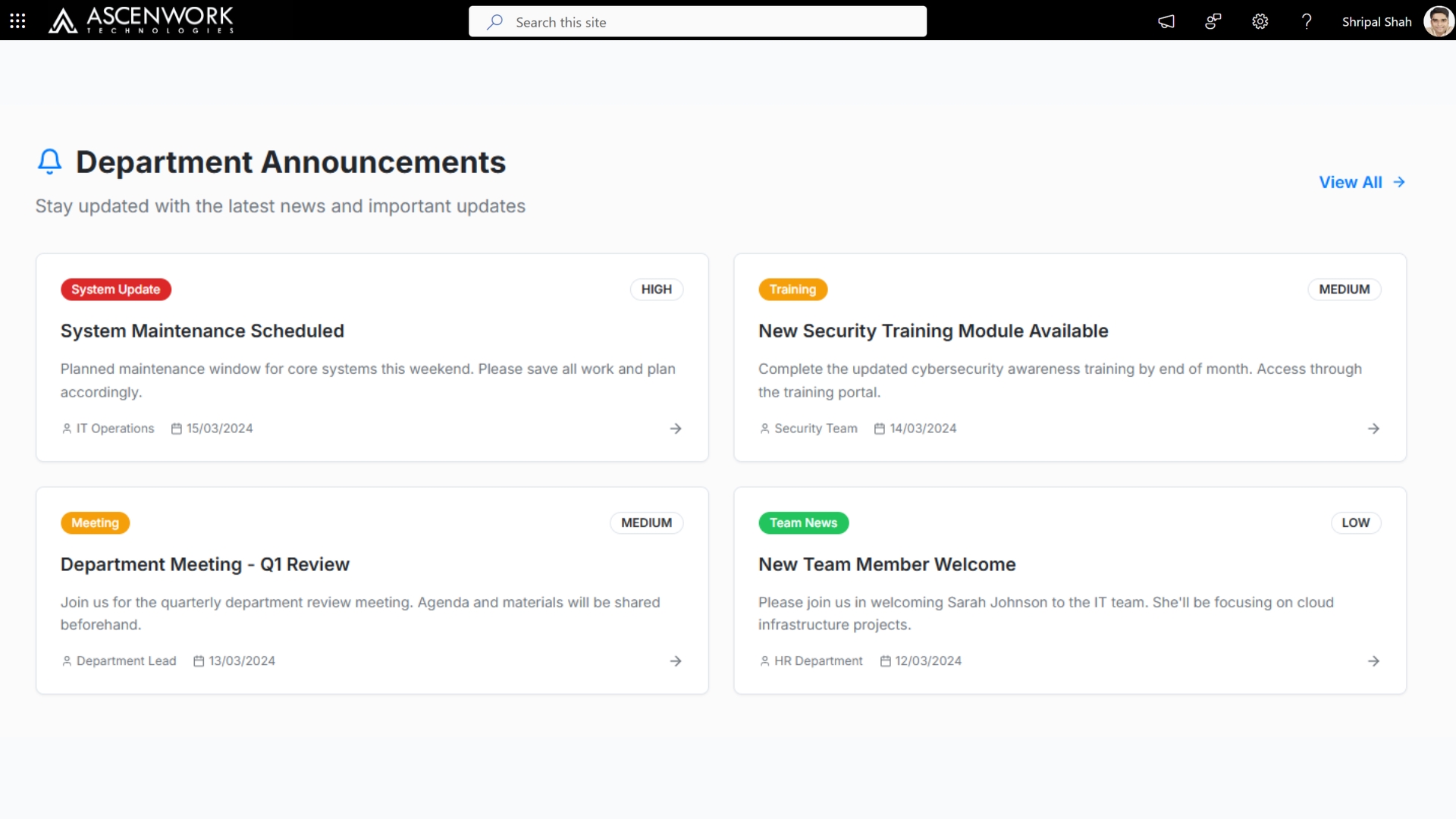Click the System Update red tag
Screen dimensions: 1456x819
(116, 289)
